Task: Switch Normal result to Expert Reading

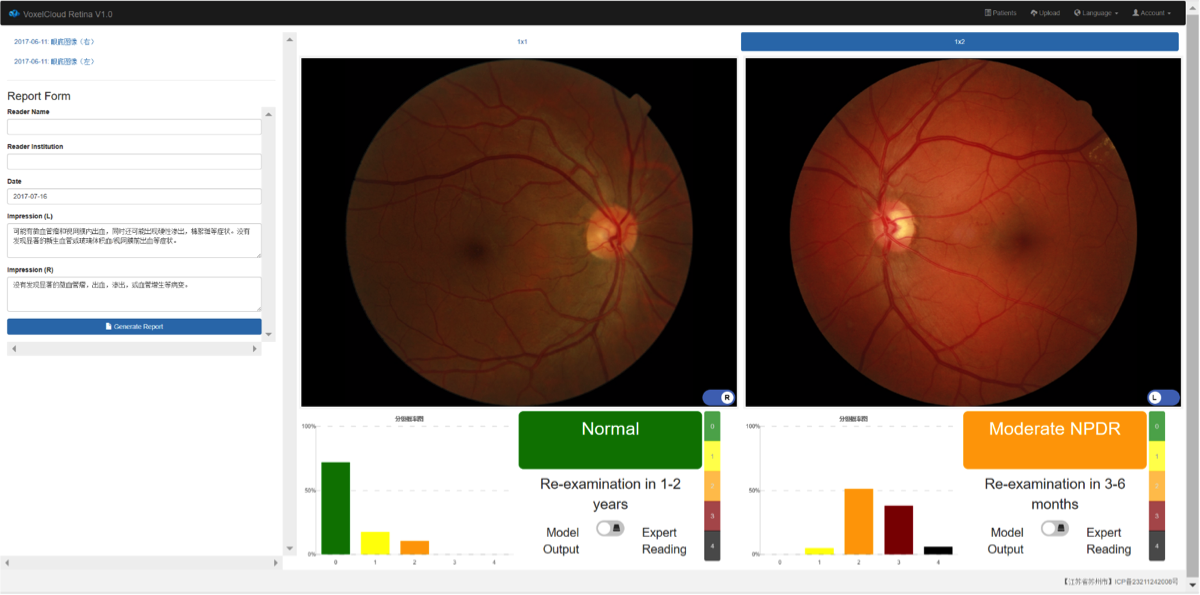Action: [610, 528]
